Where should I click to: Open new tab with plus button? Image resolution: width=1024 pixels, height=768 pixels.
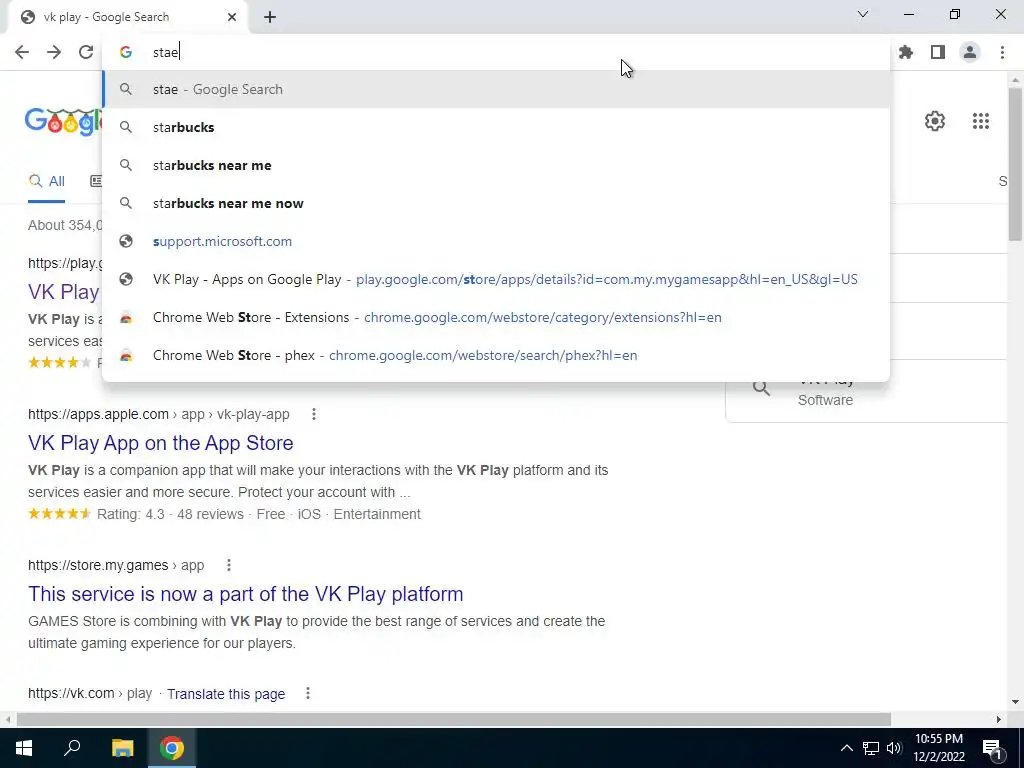tap(270, 17)
